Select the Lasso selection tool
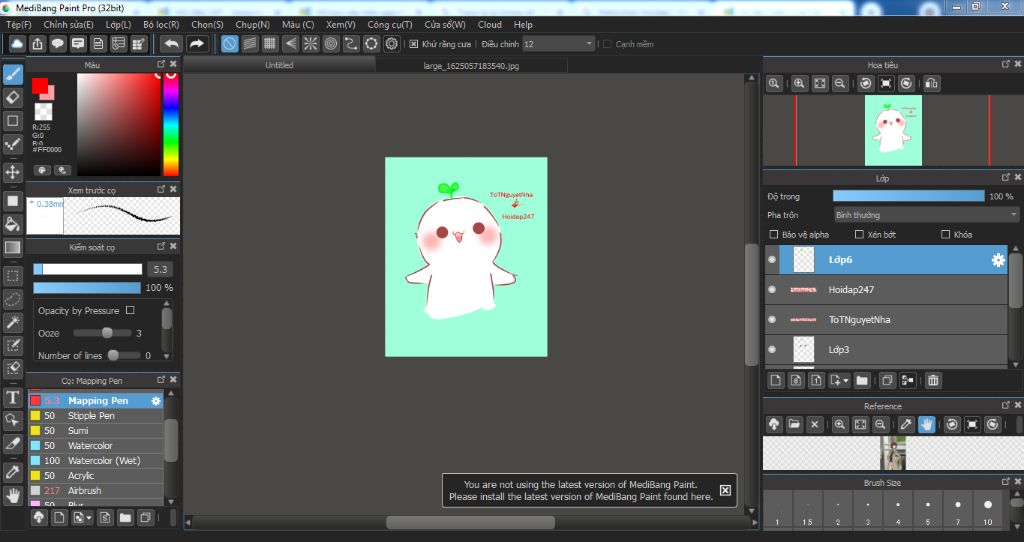This screenshot has width=1024, height=542. tap(12, 299)
